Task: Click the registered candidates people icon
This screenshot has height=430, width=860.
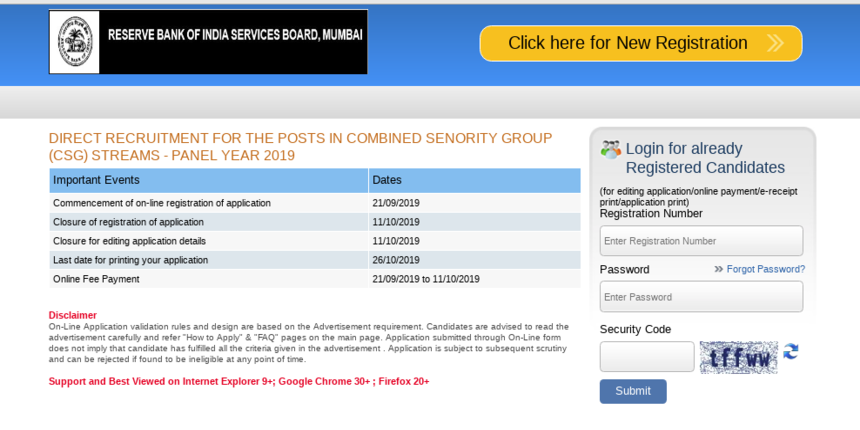Action: point(610,150)
